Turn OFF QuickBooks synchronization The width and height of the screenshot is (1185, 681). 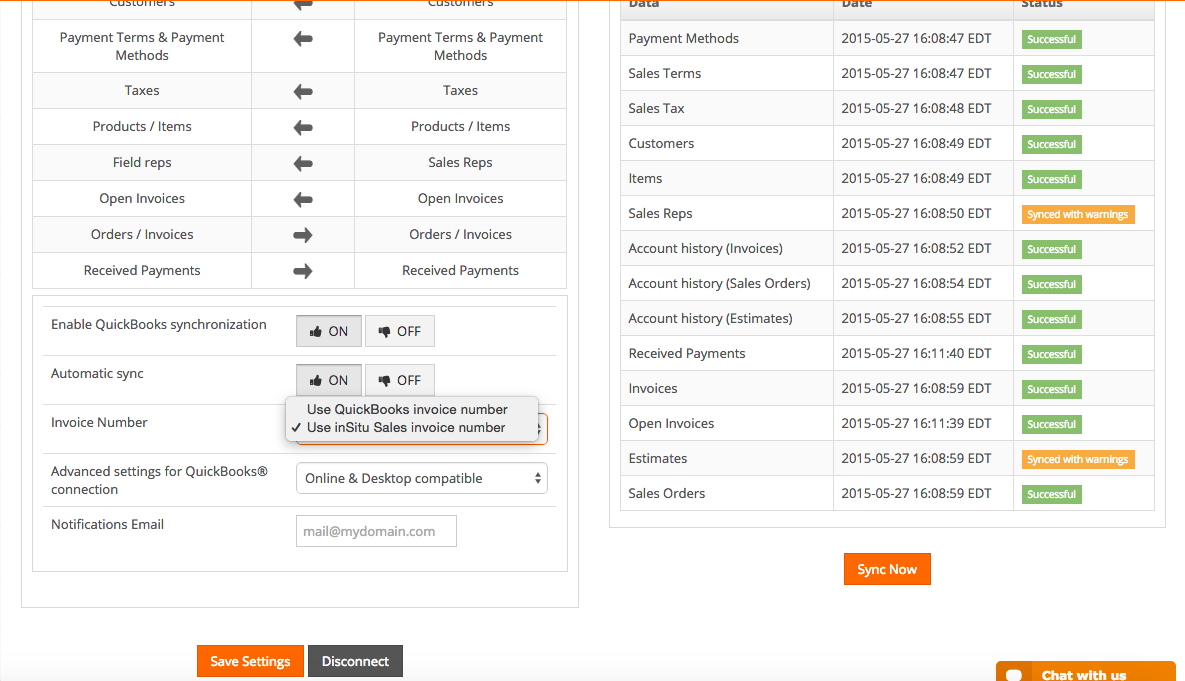400,331
